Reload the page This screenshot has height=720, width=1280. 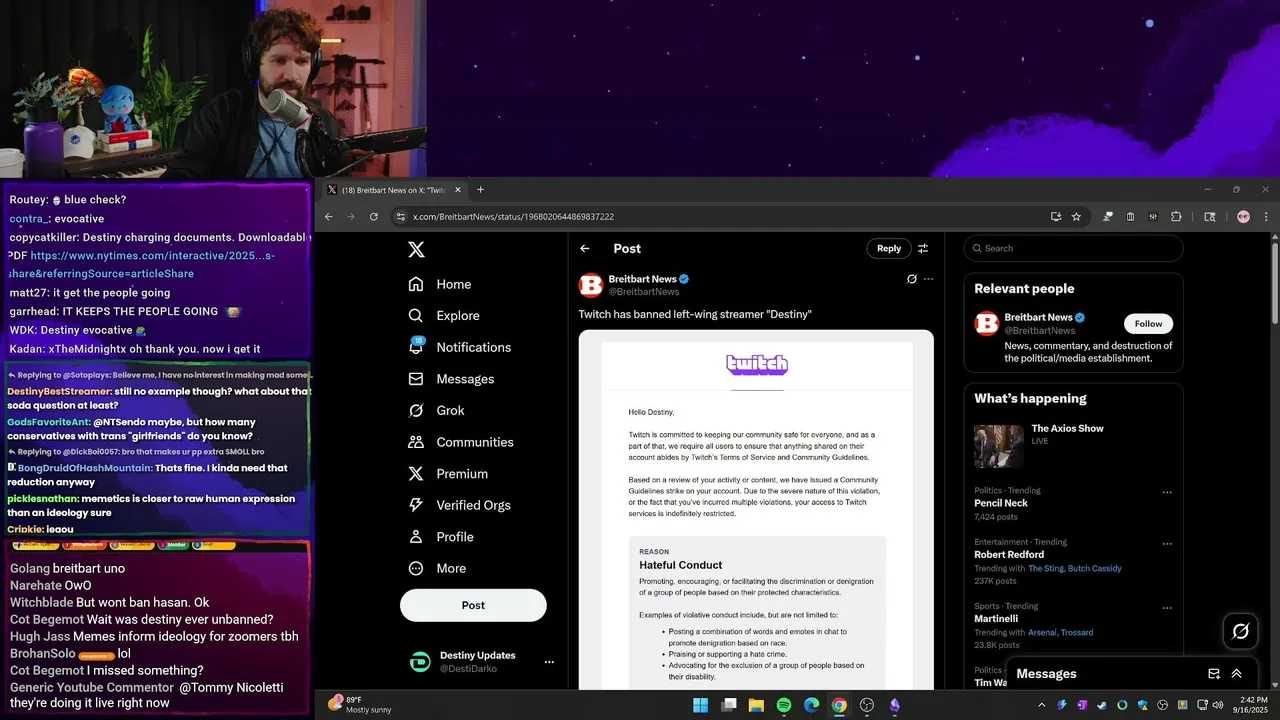[x=374, y=216]
